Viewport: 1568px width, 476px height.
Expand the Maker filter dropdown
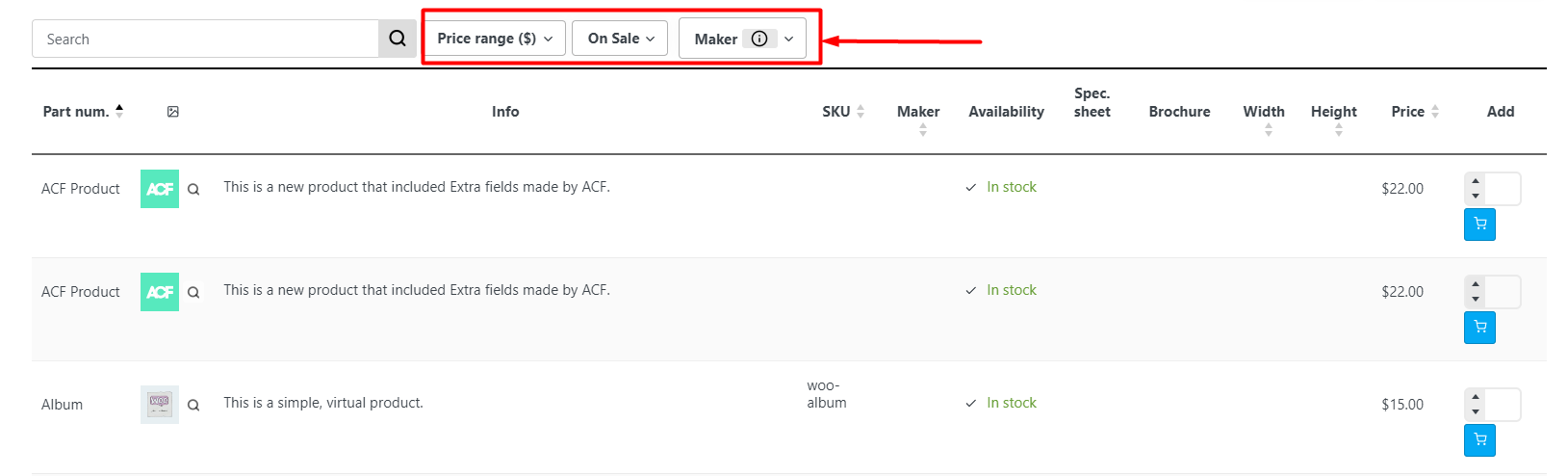(788, 39)
